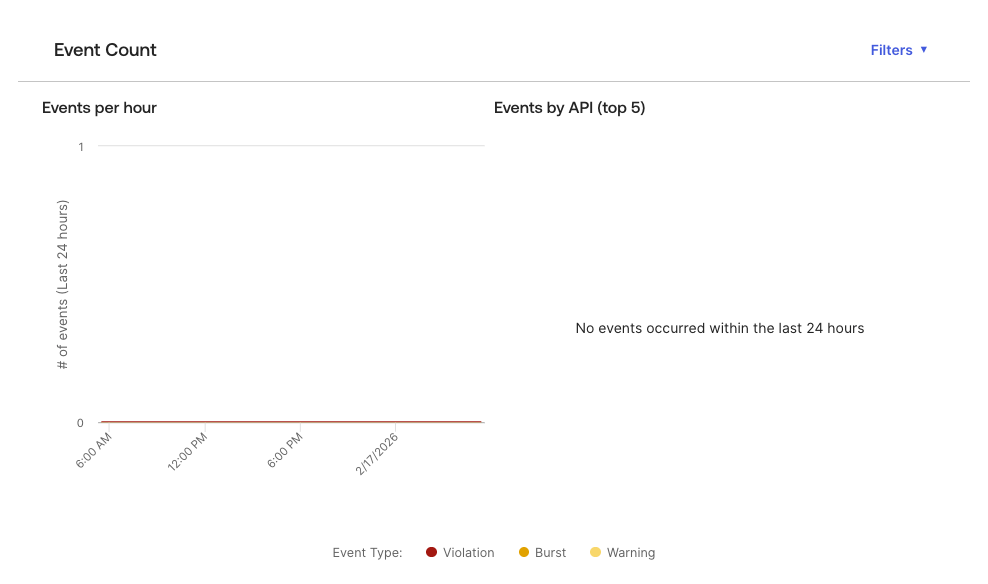Image resolution: width=988 pixels, height=584 pixels.
Task: Click the flat event count line at zero
Action: tap(290, 421)
